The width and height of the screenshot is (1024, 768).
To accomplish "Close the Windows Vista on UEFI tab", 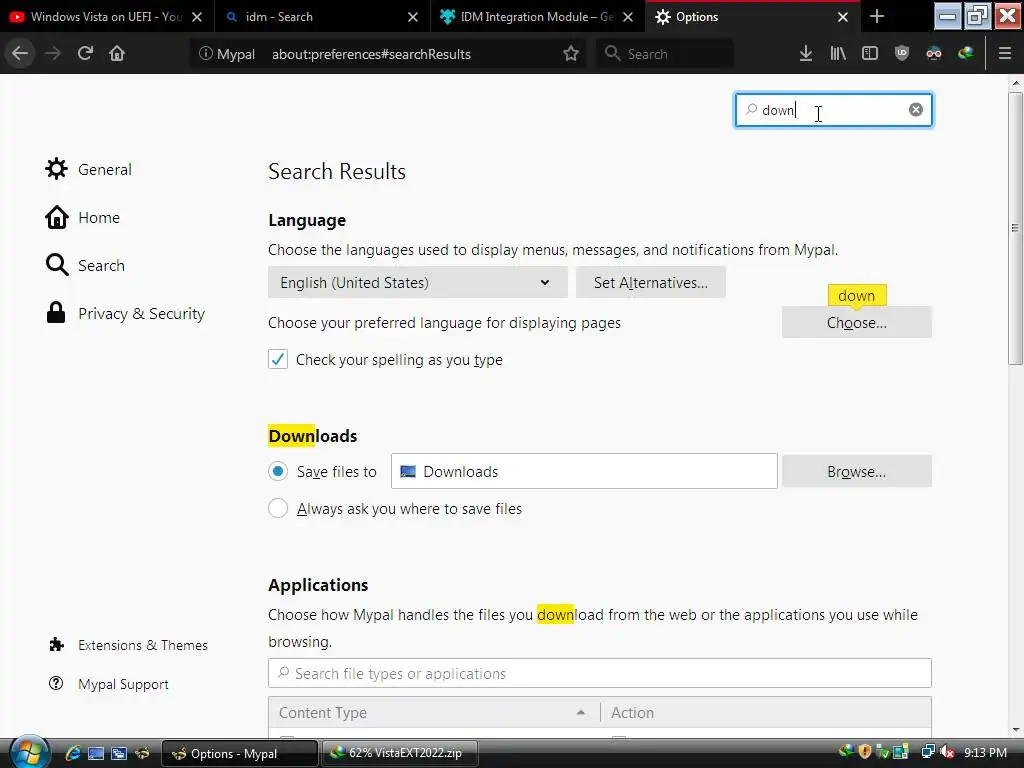I will point(197,17).
